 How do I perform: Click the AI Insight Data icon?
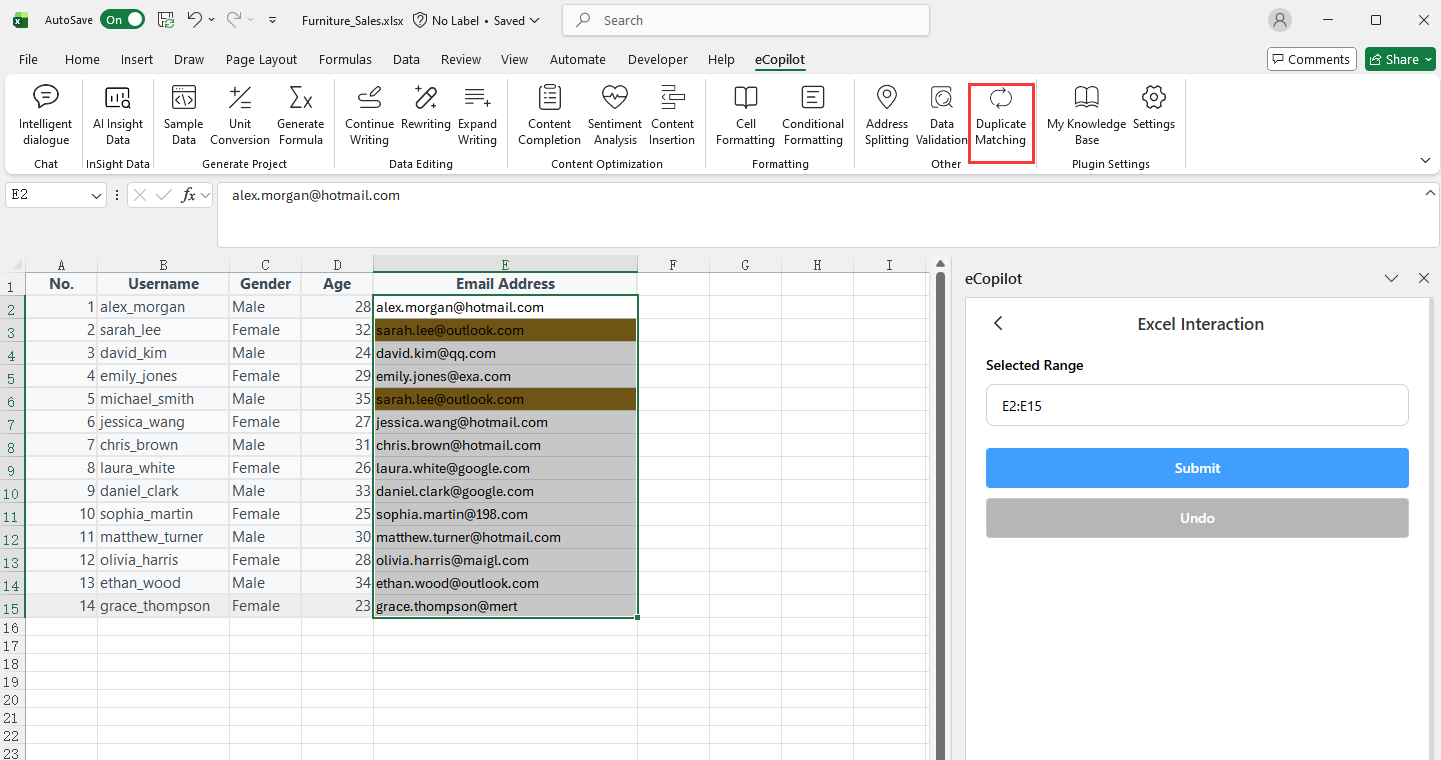pyautogui.click(x=118, y=115)
